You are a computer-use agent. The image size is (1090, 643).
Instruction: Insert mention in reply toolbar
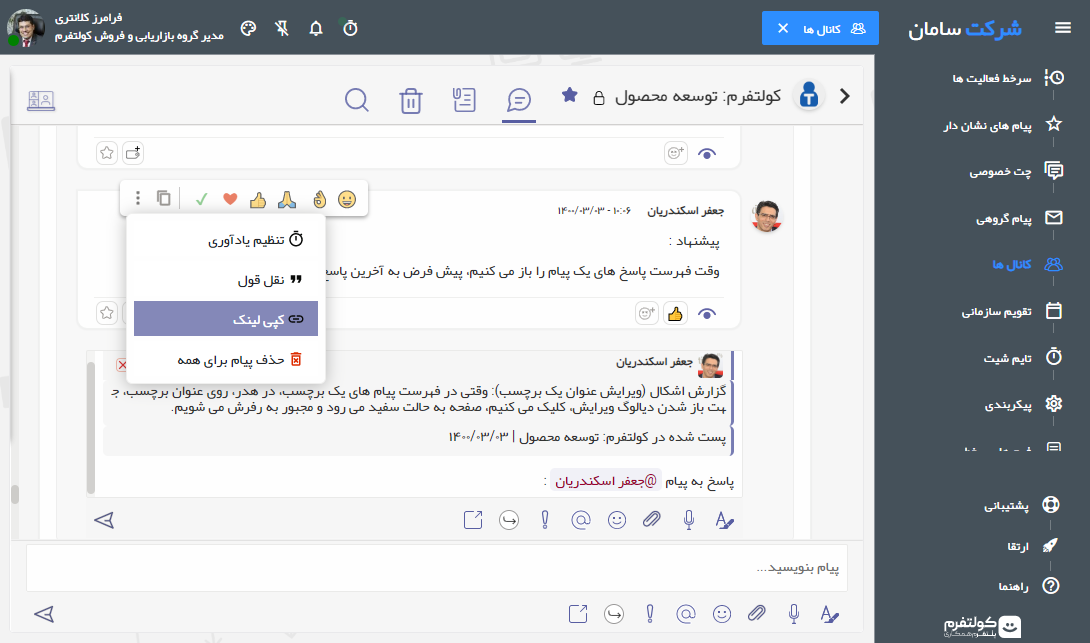[580, 519]
